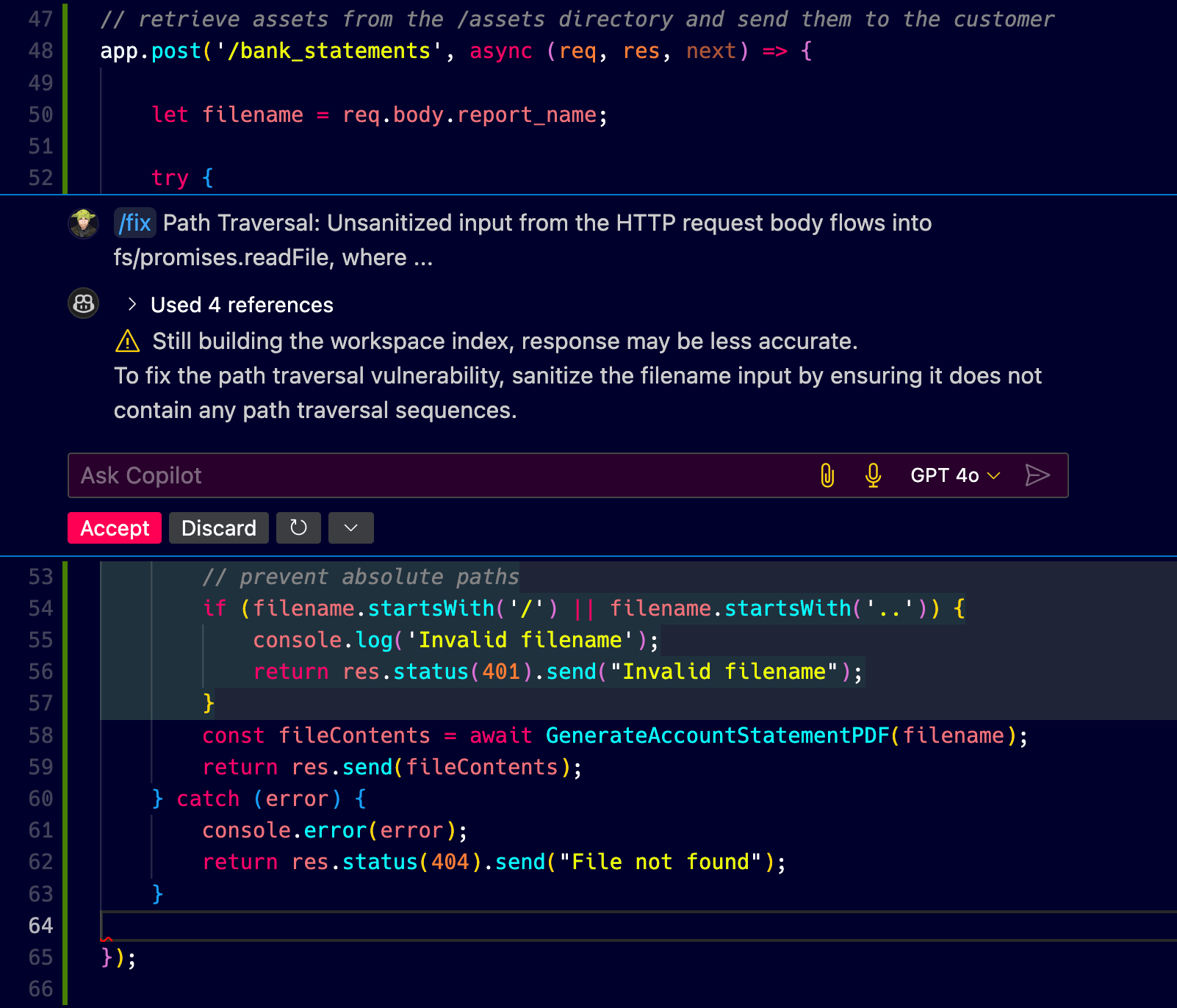Attach context using the paperclip icon
The height and width of the screenshot is (1008, 1177).
coord(827,475)
